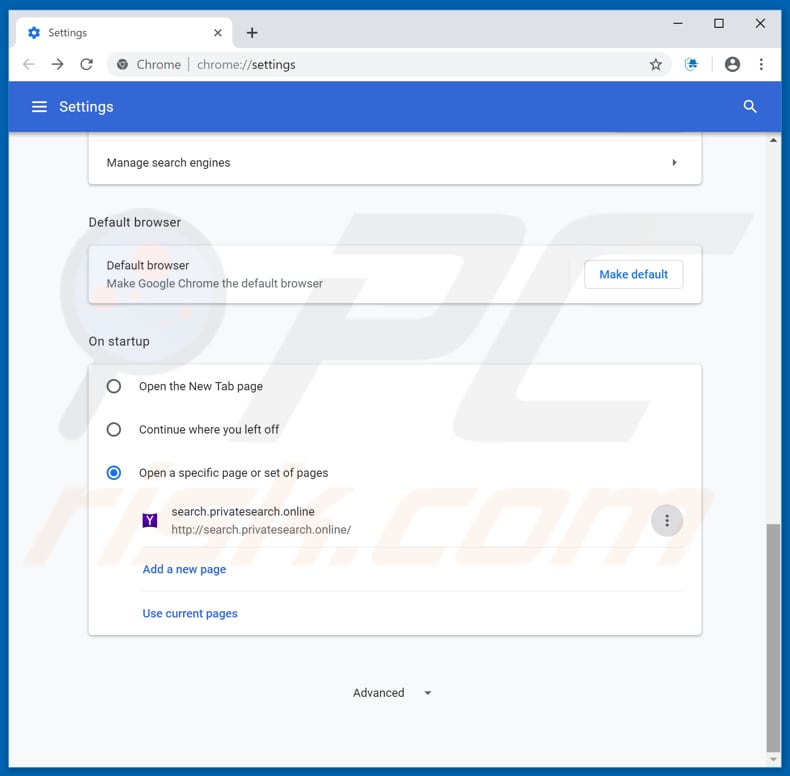790x776 pixels.
Task: Click the Yahoo favicon of startup page
Action: [x=150, y=521]
